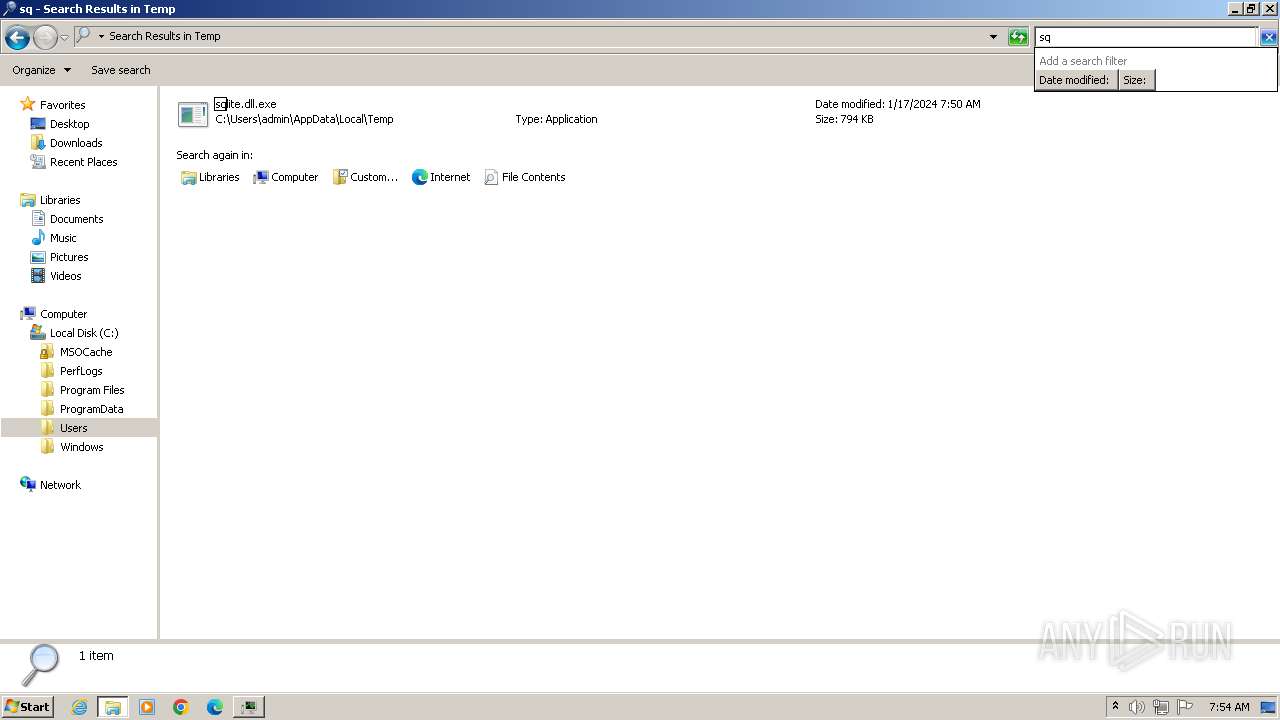Launch Google Chrome from the taskbar
The height and width of the screenshot is (720, 1280).
point(181,707)
